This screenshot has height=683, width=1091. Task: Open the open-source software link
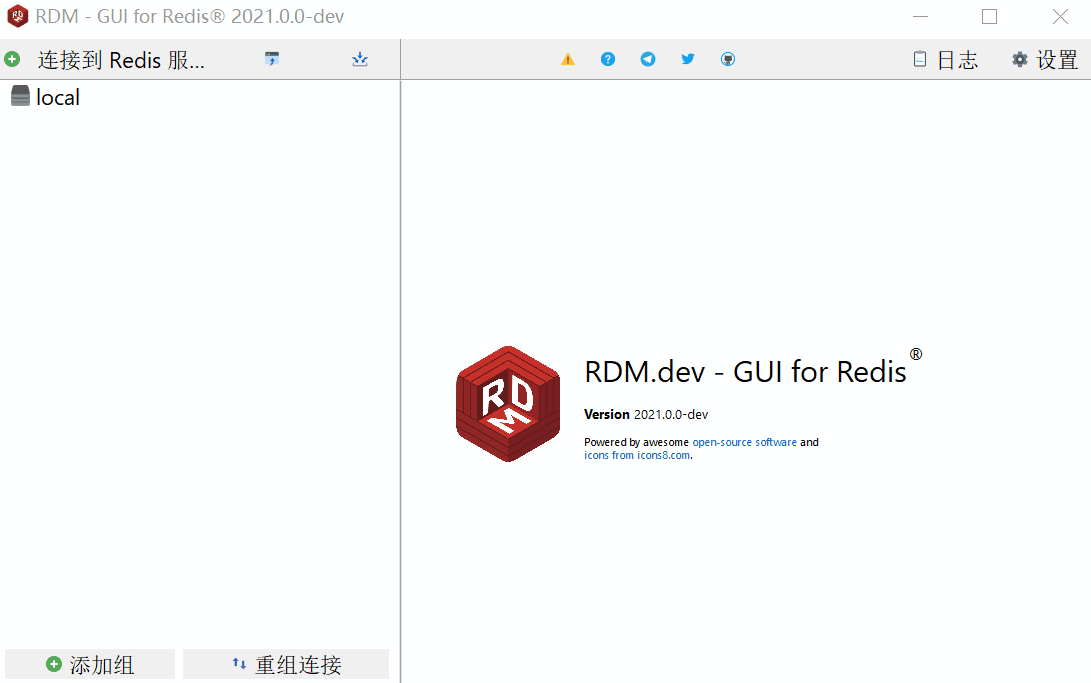tap(744, 442)
